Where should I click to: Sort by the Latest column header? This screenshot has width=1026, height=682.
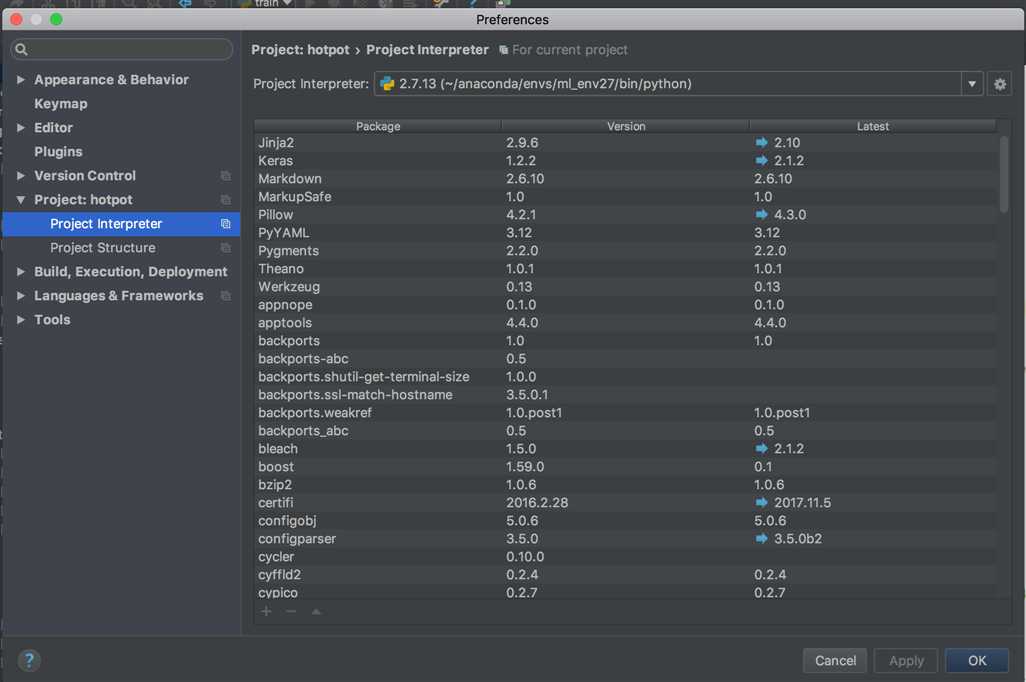872,126
